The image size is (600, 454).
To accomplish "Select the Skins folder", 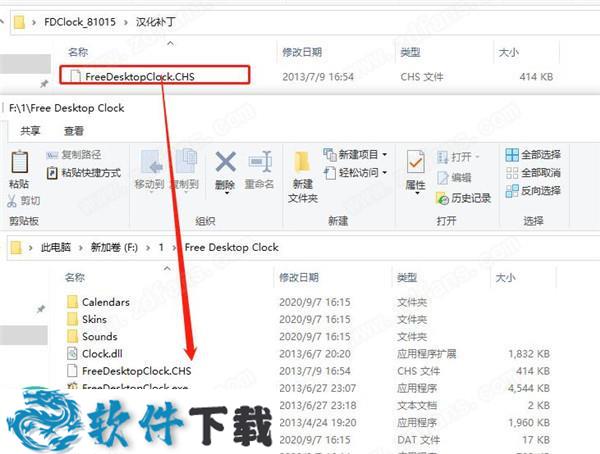I will pos(94,319).
